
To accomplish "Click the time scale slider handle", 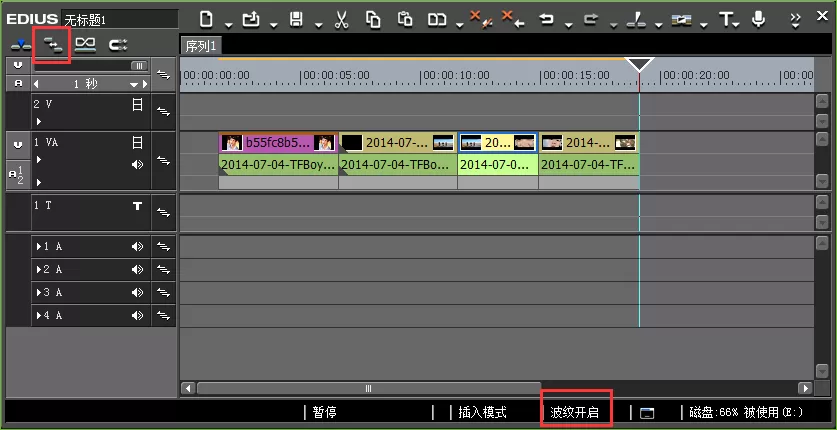I will (x=139, y=66).
